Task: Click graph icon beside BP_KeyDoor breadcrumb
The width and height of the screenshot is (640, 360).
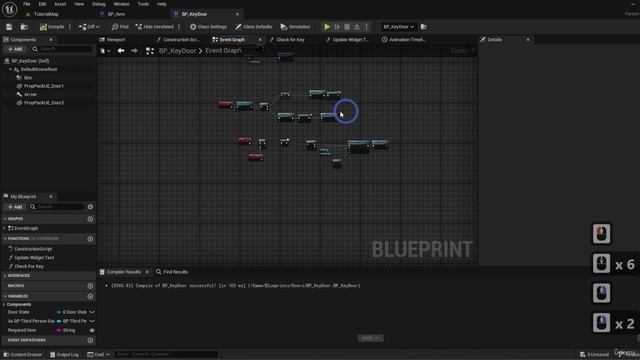Action: coord(150,51)
